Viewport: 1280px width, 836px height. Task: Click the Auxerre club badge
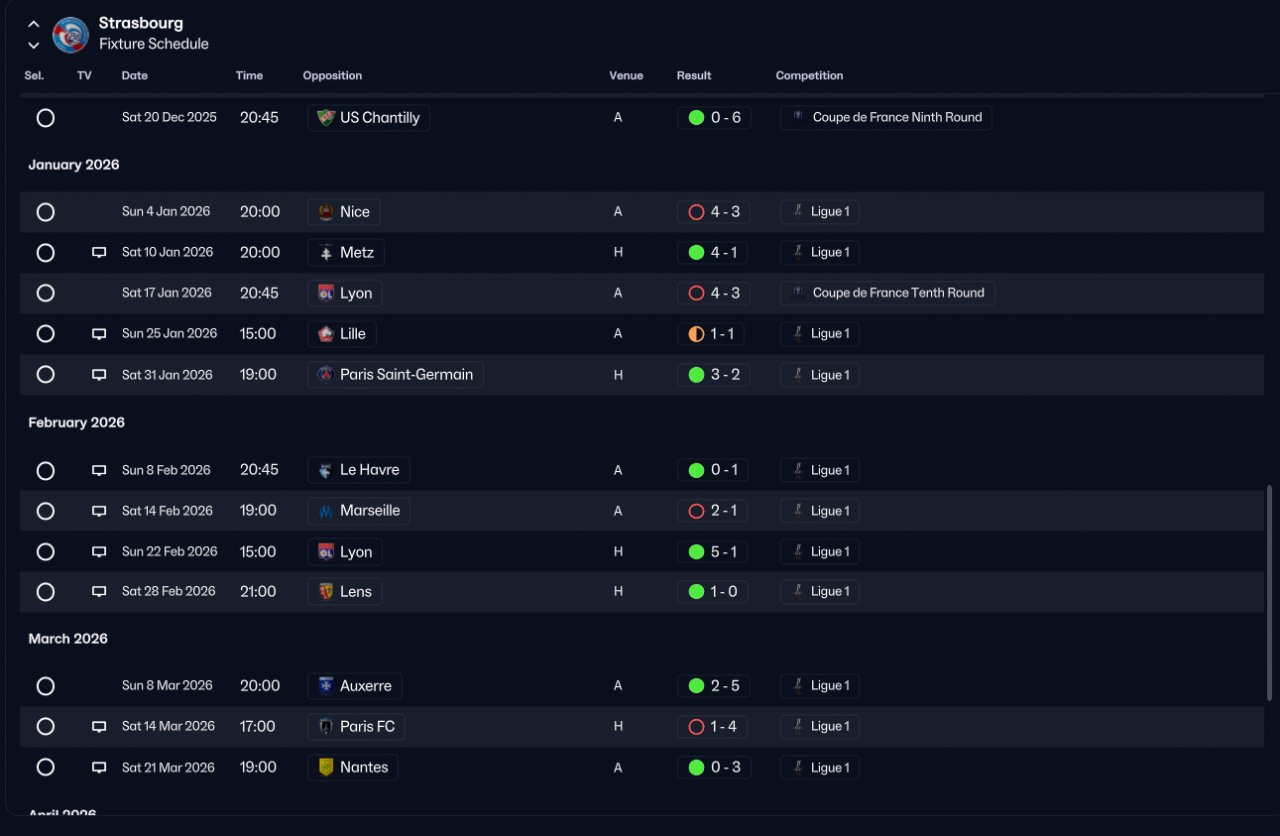click(325, 686)
